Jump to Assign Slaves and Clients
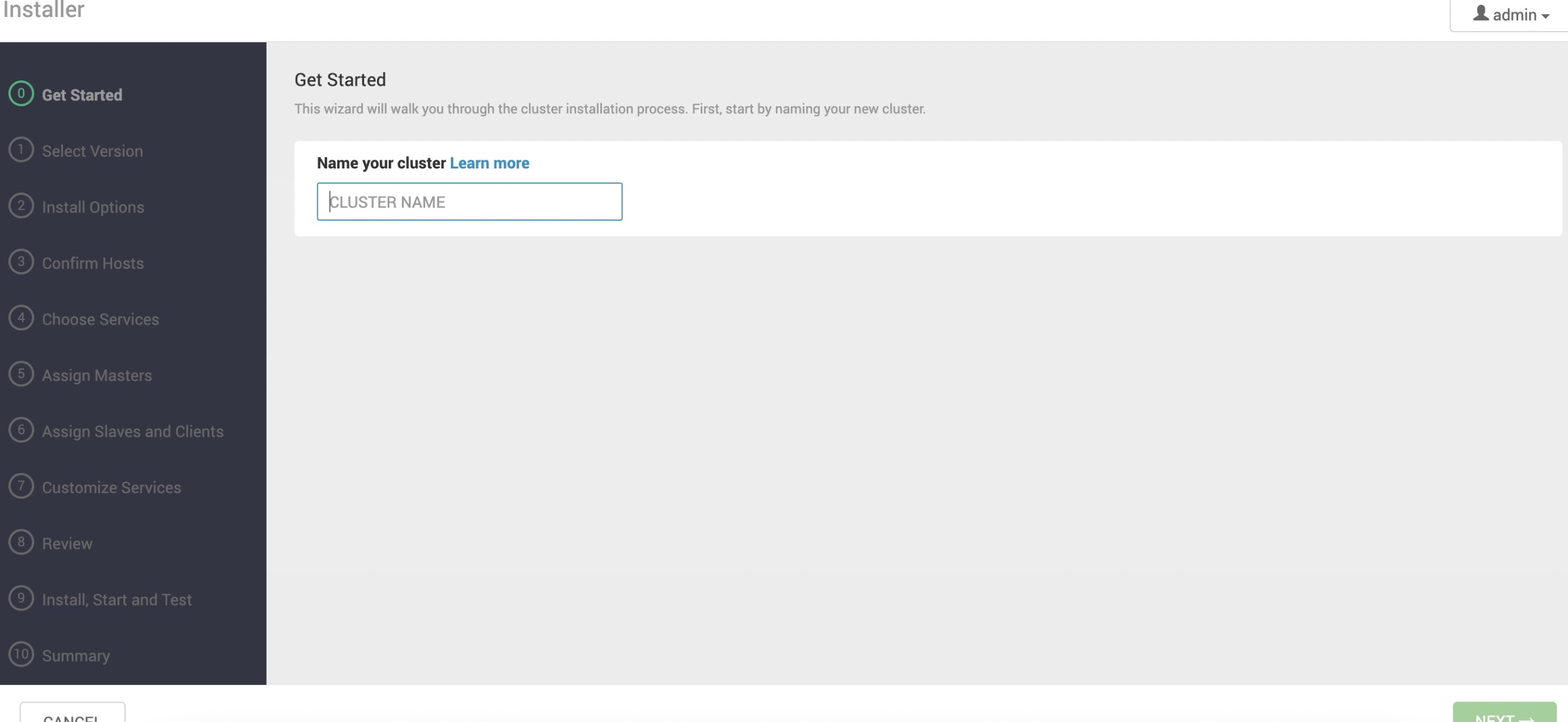The height and width of the screenshot is (722, 1568). [133, 431]
